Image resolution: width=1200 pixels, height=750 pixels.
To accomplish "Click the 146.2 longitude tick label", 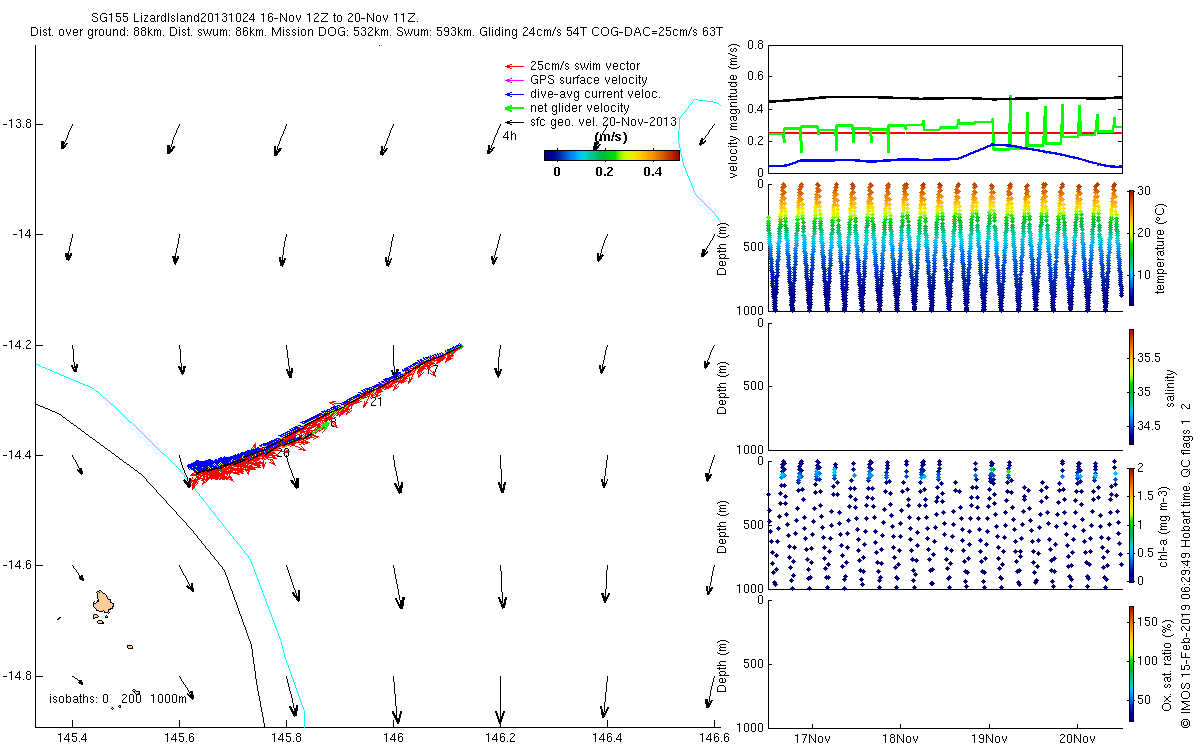I will pyautogui.click(x=500, y=738).
